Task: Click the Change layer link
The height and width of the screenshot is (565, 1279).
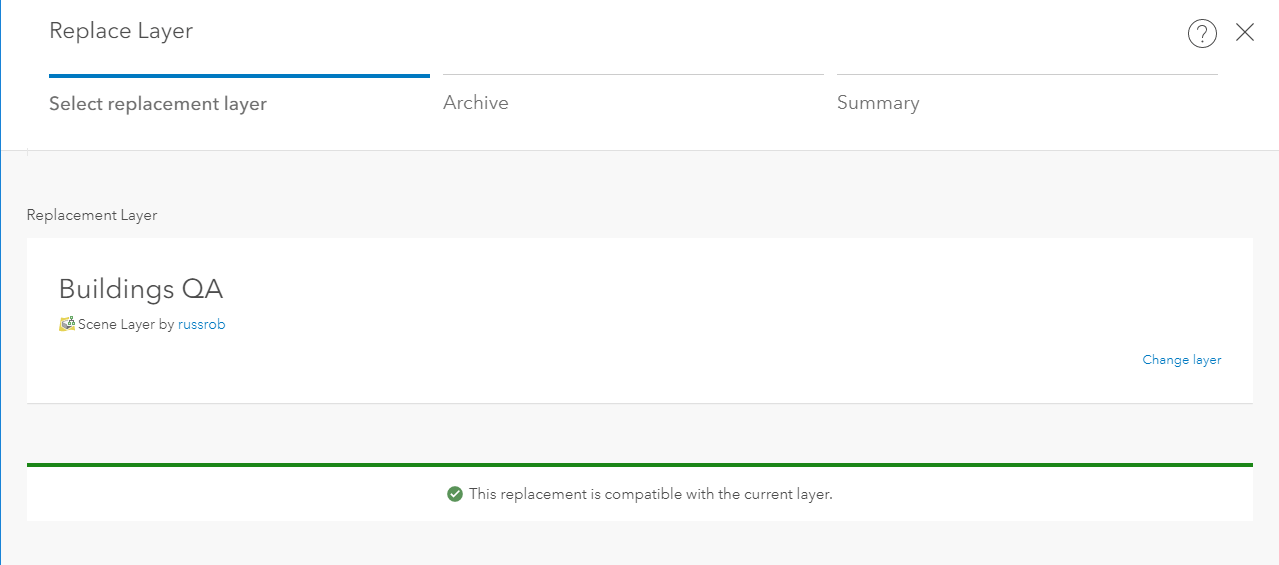Action: pyautogui.click(x=1182, y=360)
